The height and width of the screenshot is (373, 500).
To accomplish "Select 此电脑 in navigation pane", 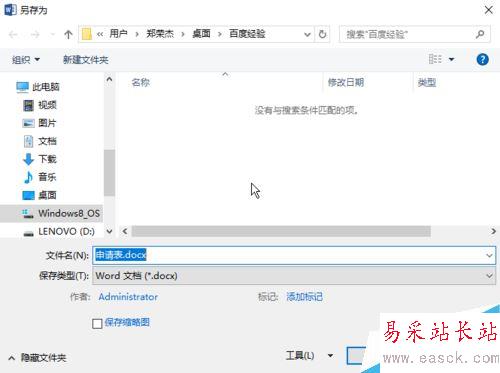I will pos(38,87).
